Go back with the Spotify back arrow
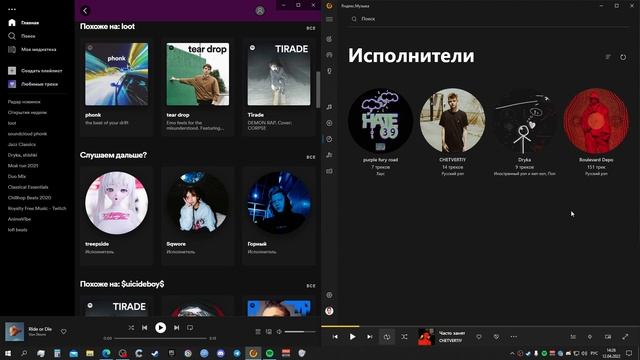 [85, 11]
